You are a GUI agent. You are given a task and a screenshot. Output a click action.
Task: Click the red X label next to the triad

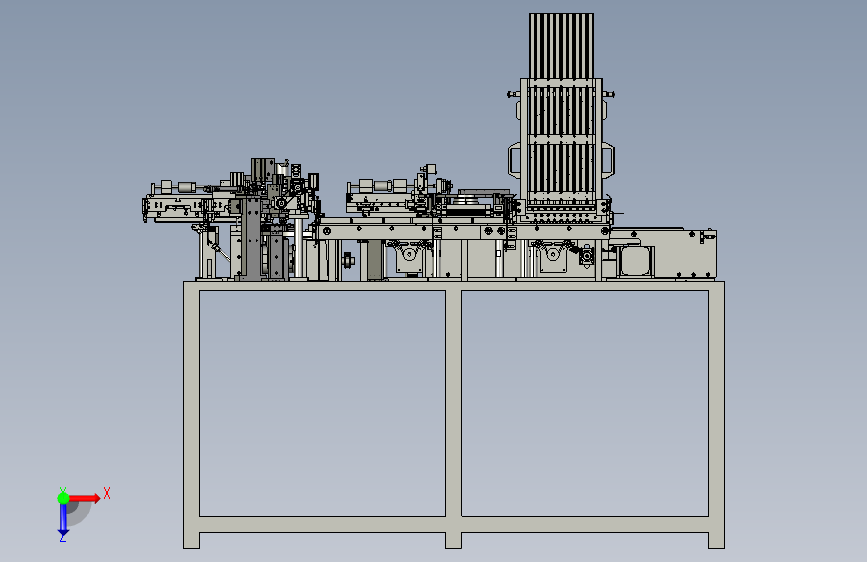pyautogui.click(x=107, y=493)
